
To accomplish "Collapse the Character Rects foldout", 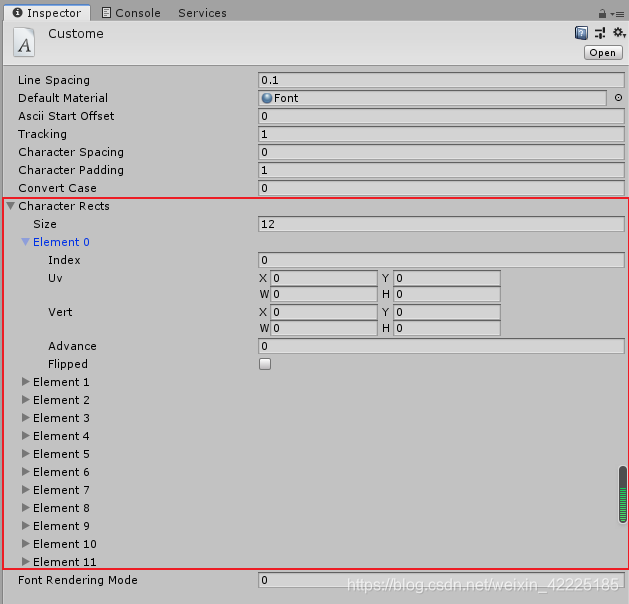I will tap(11, 206).
